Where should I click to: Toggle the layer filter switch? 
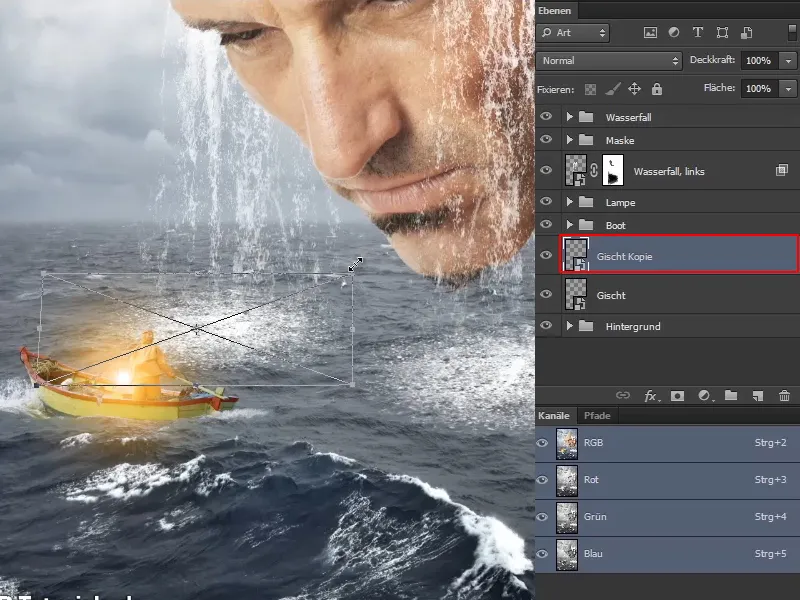[x=792, y=33]
